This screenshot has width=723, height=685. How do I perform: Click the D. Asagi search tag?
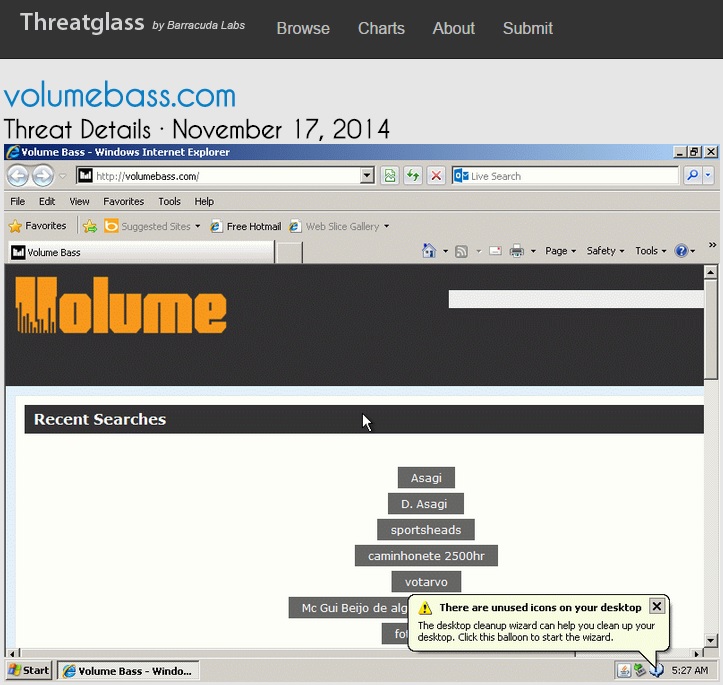pos(426,503)
